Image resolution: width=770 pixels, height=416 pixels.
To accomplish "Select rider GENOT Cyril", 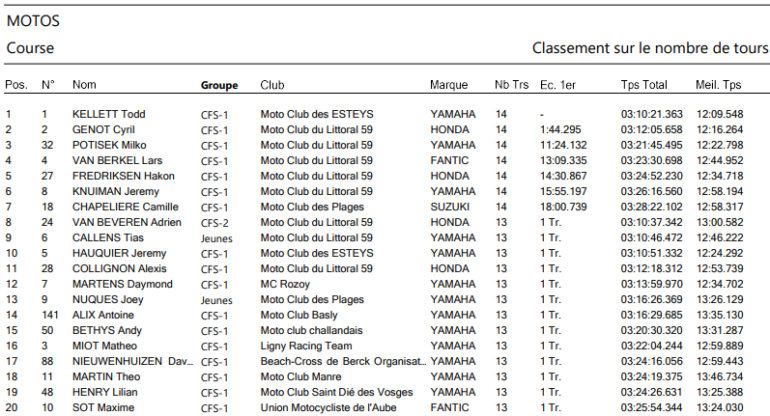I will tap(104, 130).
